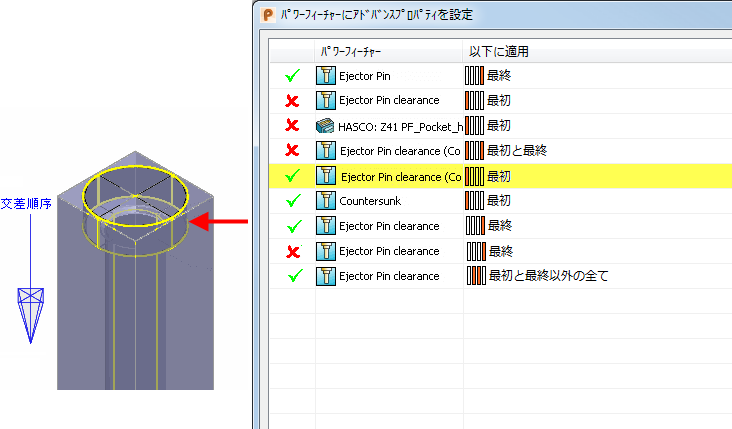Select the highlighted yellow circular pocket on the 3D model
732x429 pixels.
point(135,195)
